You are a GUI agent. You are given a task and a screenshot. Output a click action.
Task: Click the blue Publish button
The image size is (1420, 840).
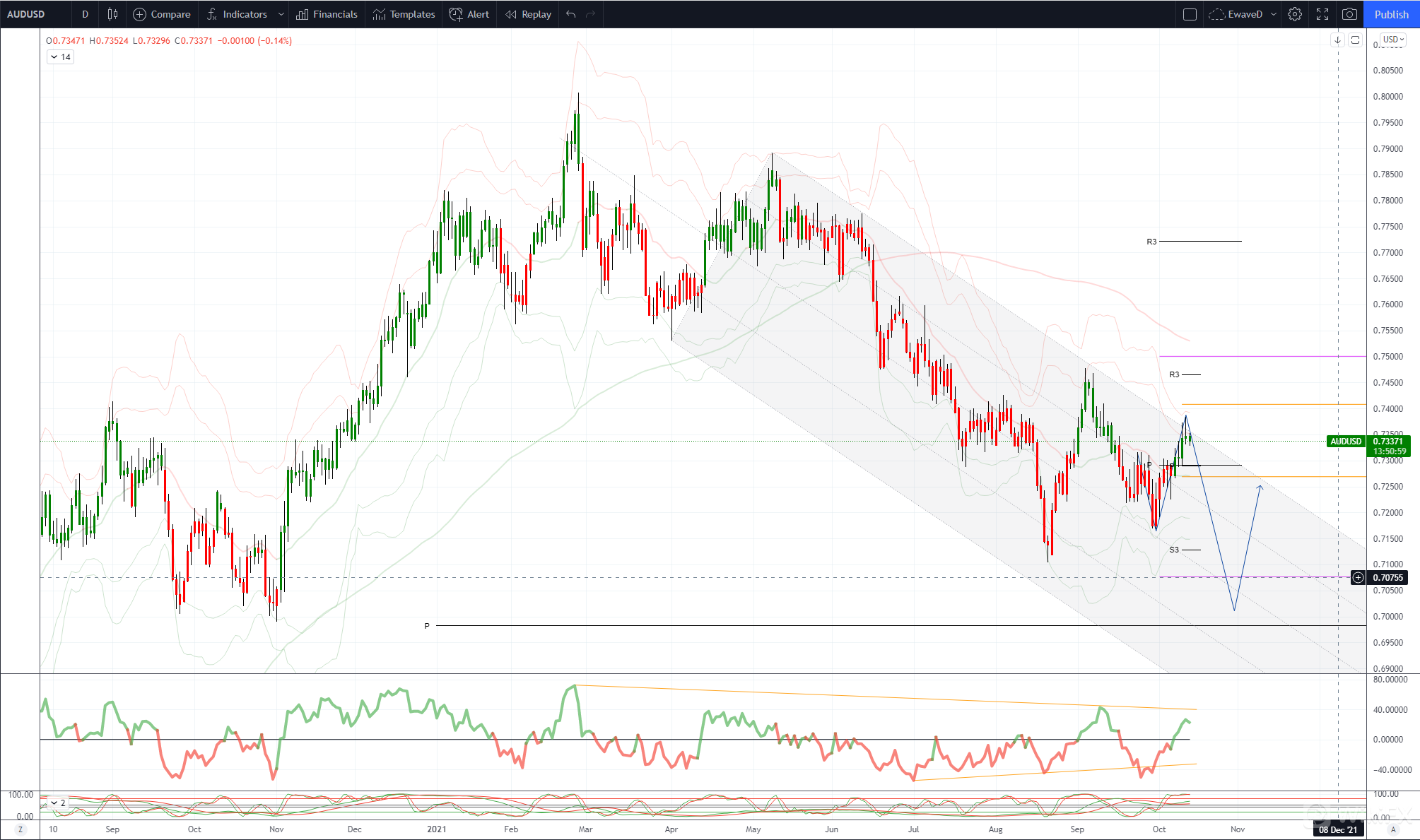1391,14
